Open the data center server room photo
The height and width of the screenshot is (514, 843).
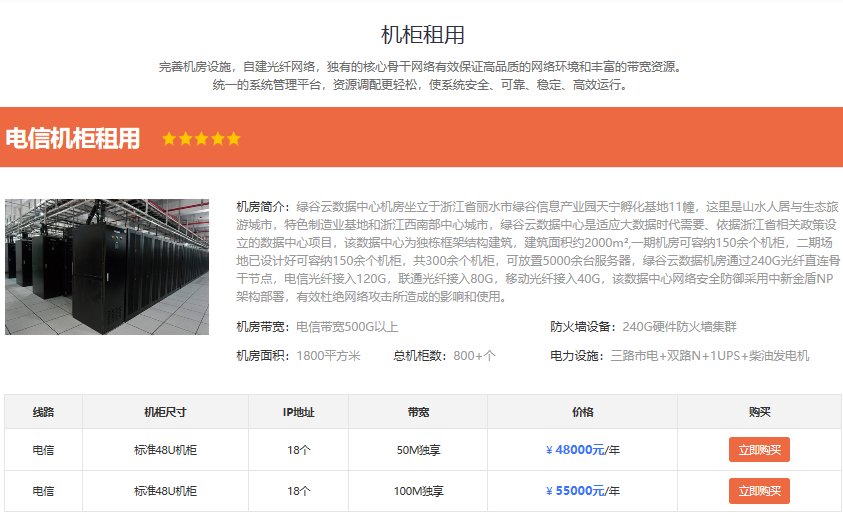107,267
